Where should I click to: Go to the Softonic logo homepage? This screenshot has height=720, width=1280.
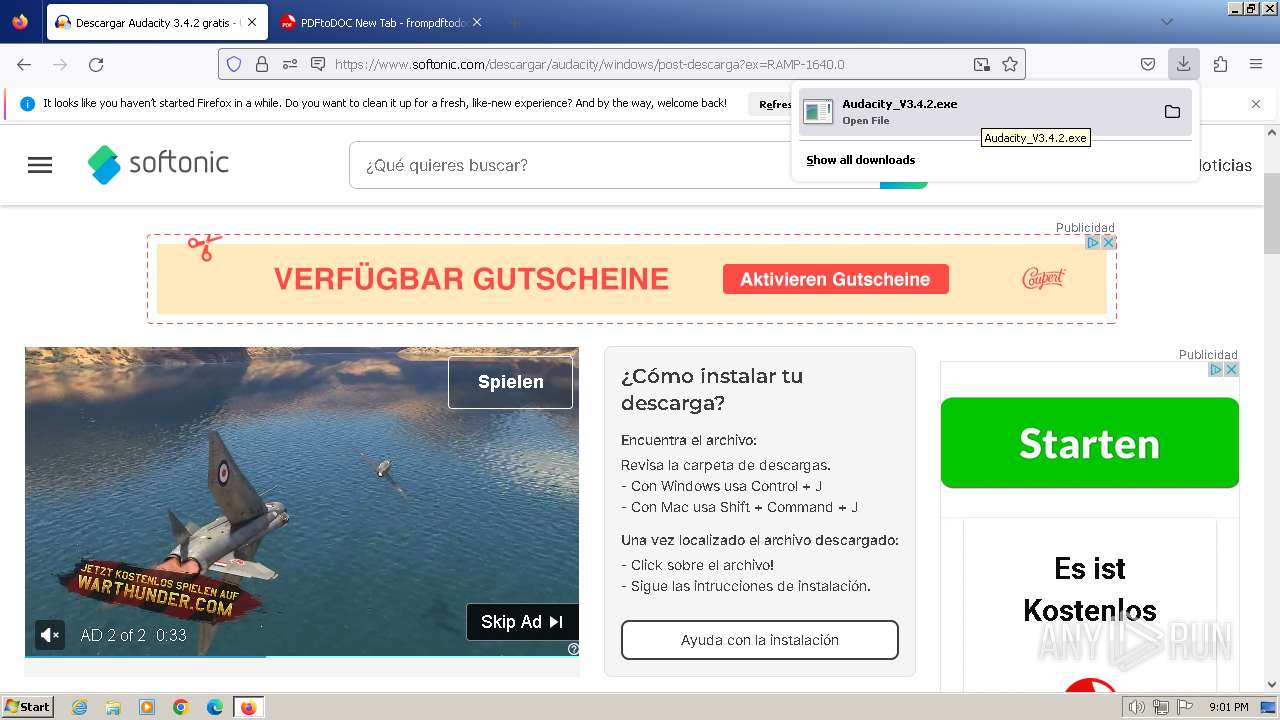pyautogui.click(x=158, y=164)
